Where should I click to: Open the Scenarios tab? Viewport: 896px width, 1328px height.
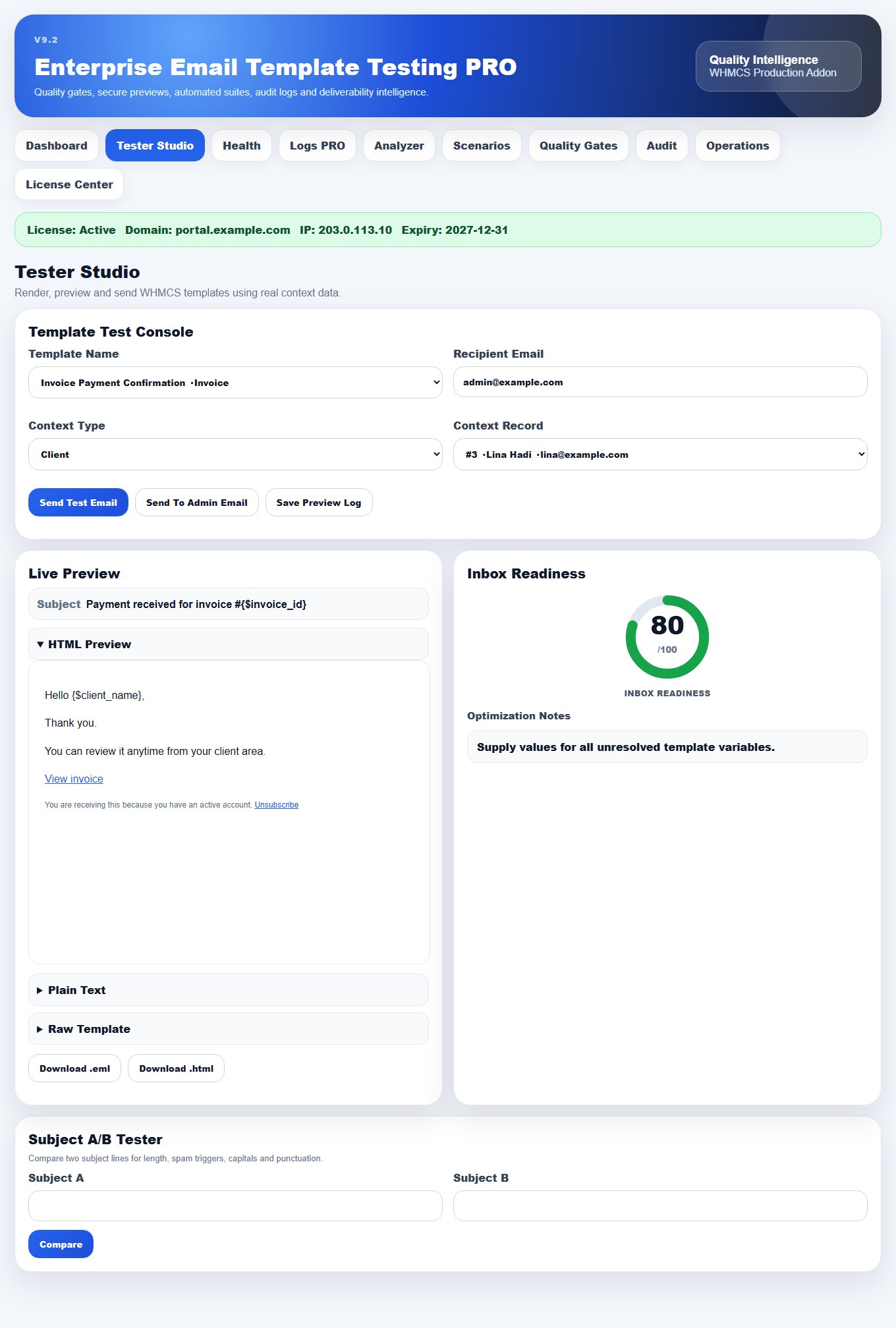pyautogui.click(x=482, y=146)
